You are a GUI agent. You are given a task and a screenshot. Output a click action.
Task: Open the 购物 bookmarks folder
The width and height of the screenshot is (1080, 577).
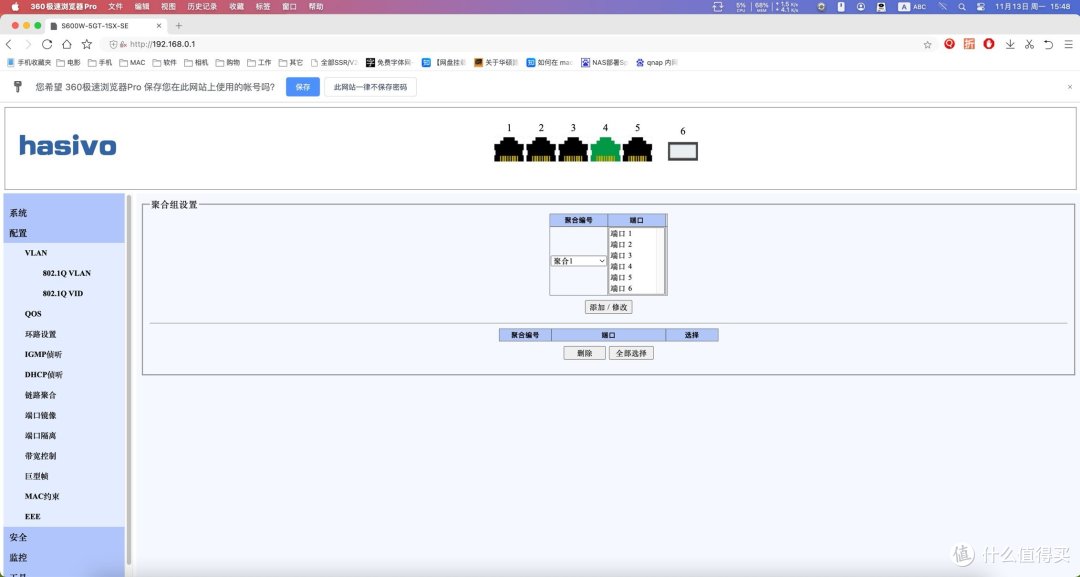click(x=228, y=63)
